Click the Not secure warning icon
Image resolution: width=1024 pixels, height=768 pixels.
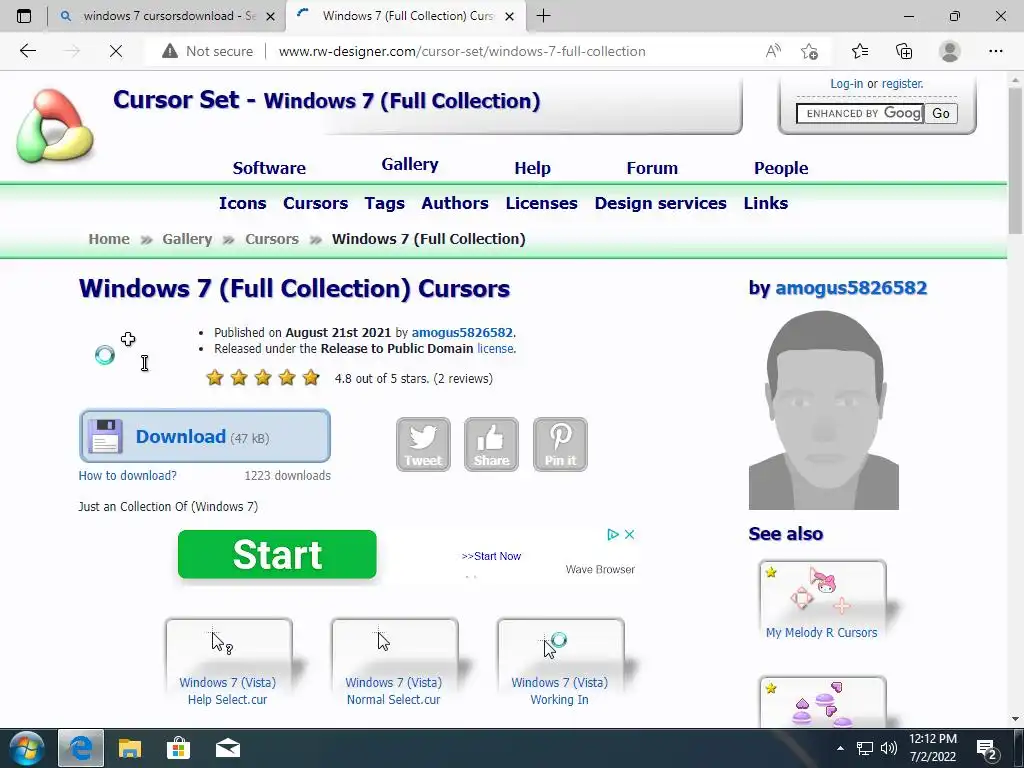pyautogui.click(x=170, y=51)
